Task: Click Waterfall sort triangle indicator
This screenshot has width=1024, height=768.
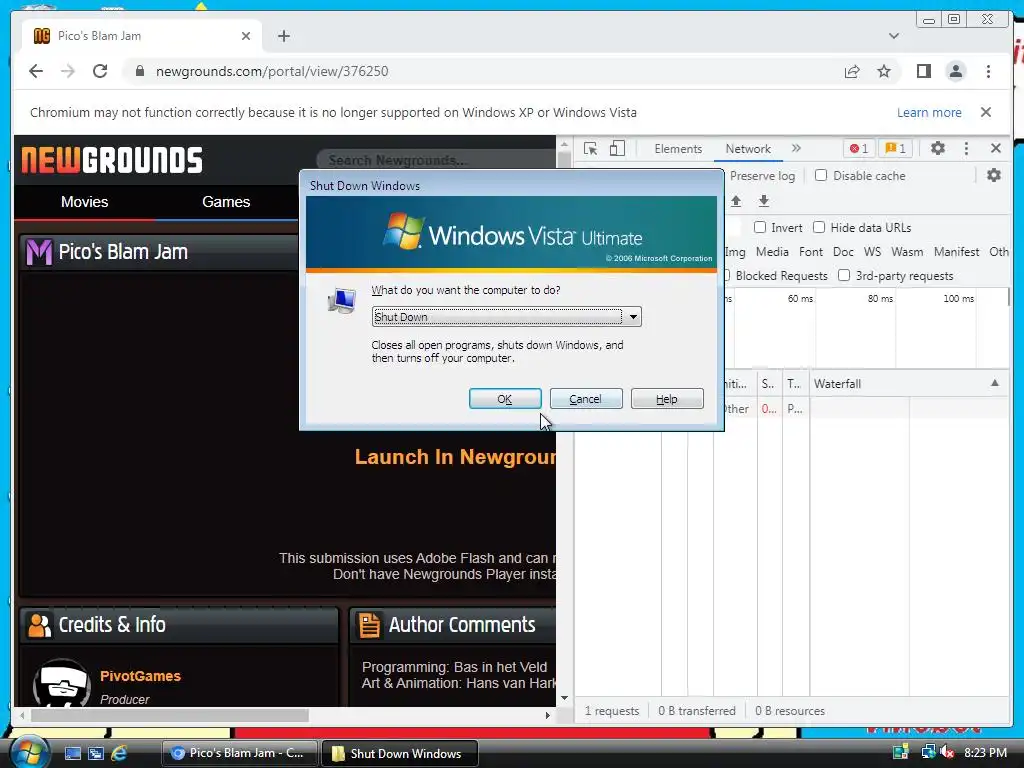Action: click(995, 383)
